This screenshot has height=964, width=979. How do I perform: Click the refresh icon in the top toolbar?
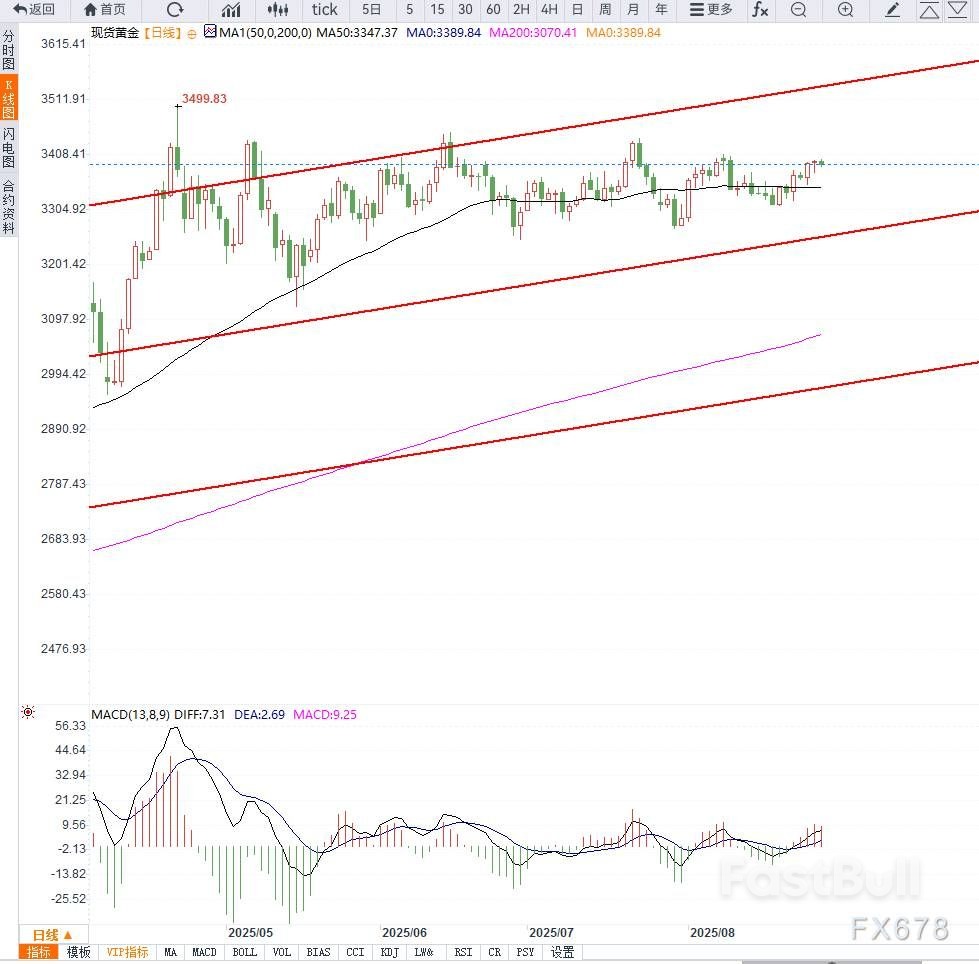(175, 10)
